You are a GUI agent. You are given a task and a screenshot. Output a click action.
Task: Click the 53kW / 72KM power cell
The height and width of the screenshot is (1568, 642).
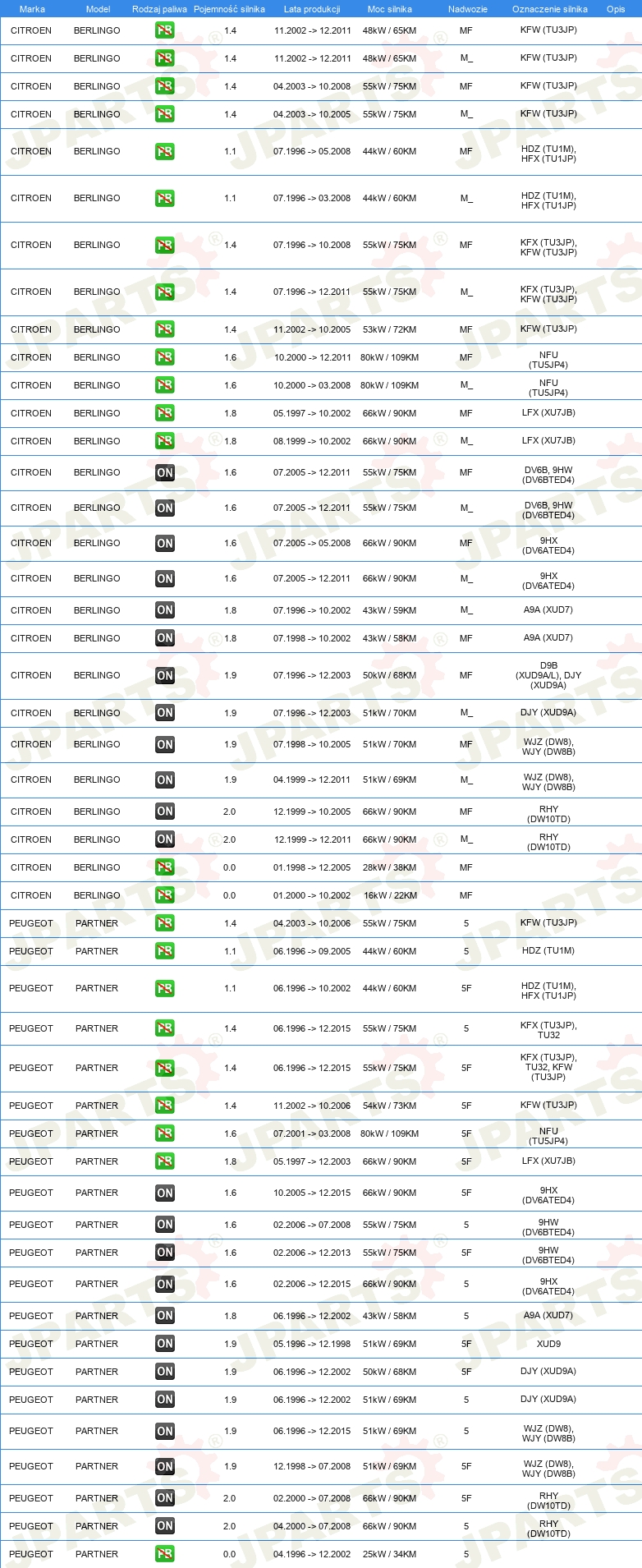[390, 329]
